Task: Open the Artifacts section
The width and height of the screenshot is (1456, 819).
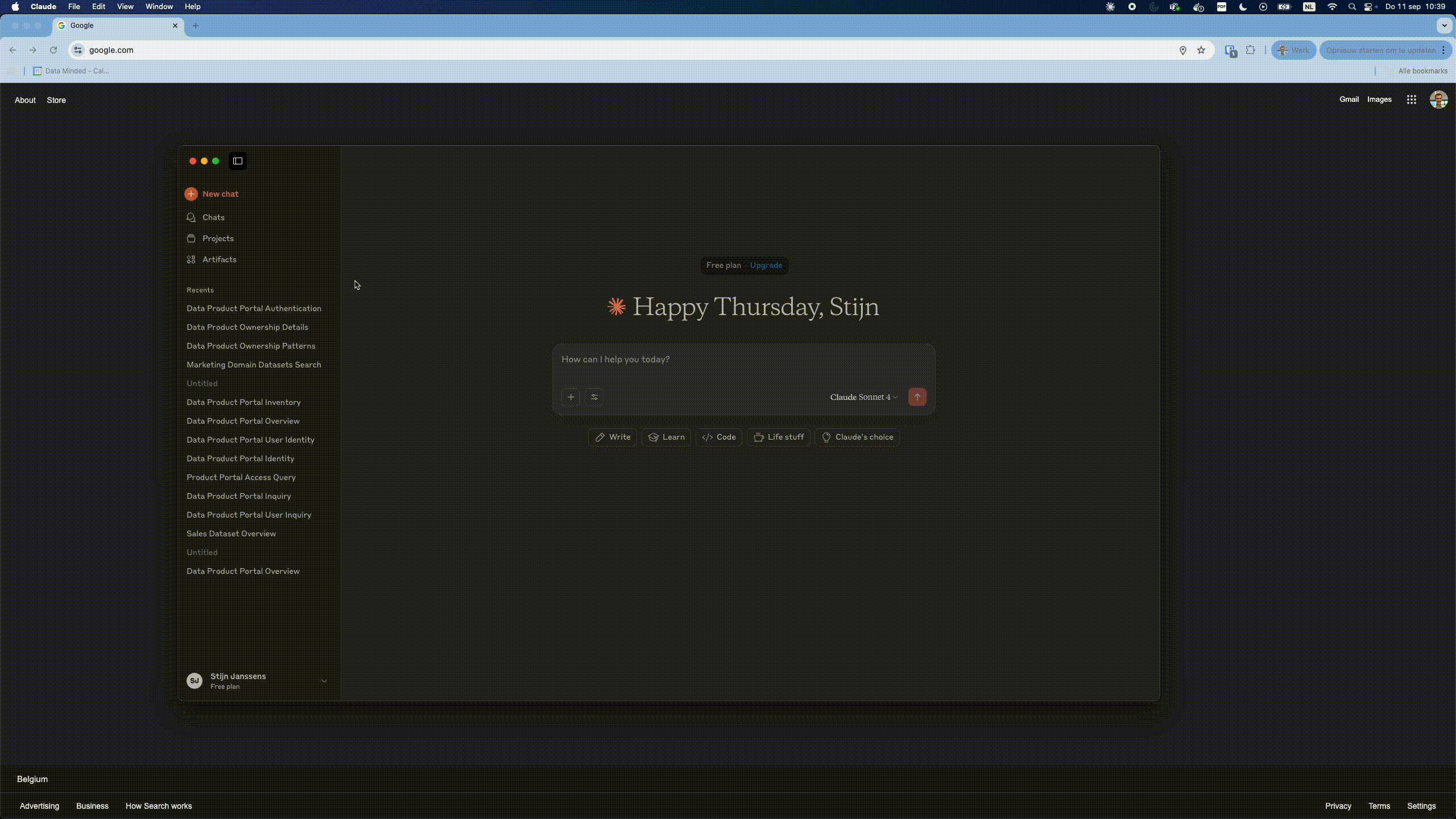Action: click(219, 259)
